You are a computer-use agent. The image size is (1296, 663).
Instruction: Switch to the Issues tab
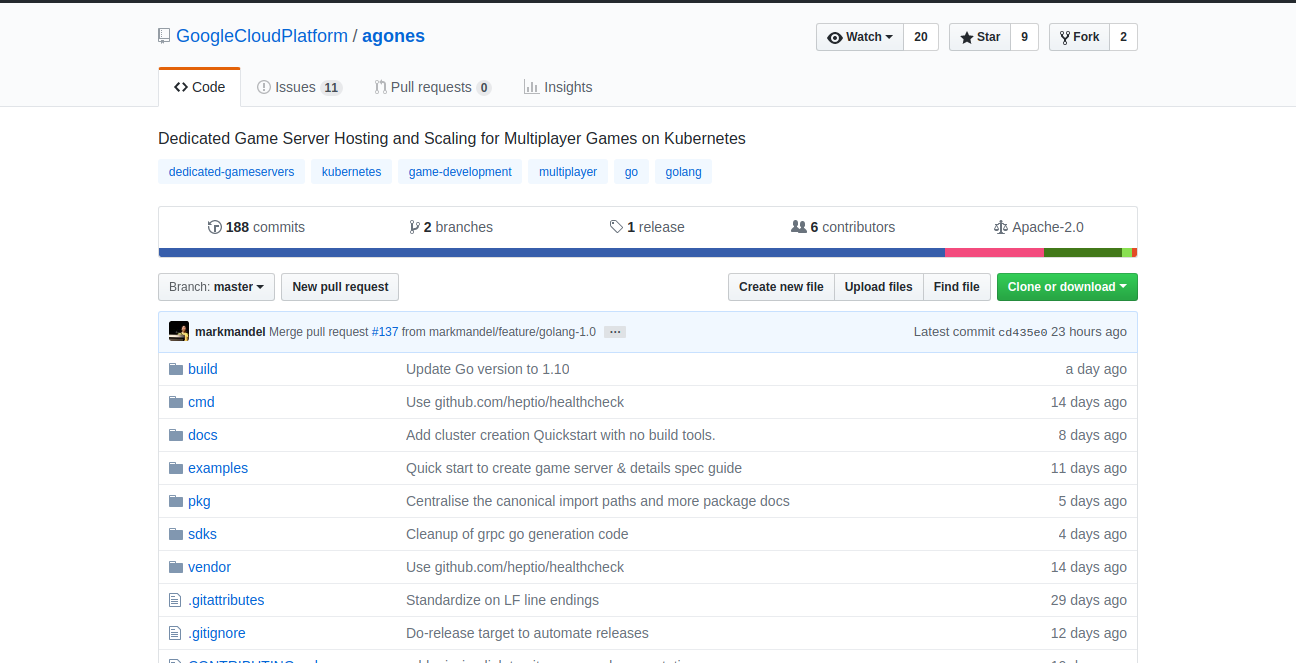298,87
